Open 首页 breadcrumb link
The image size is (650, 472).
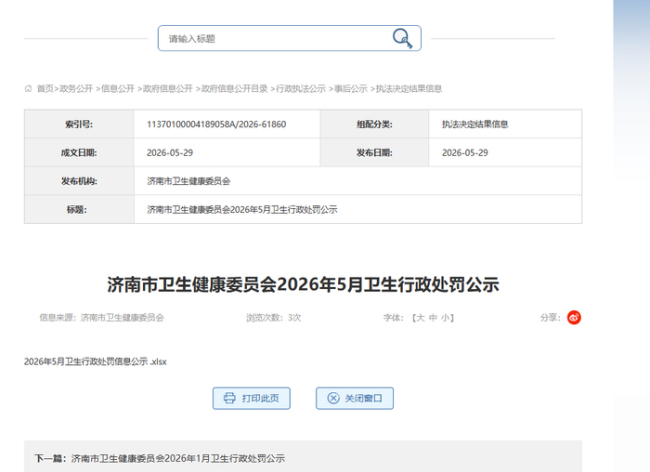click(x=45, y=89)
